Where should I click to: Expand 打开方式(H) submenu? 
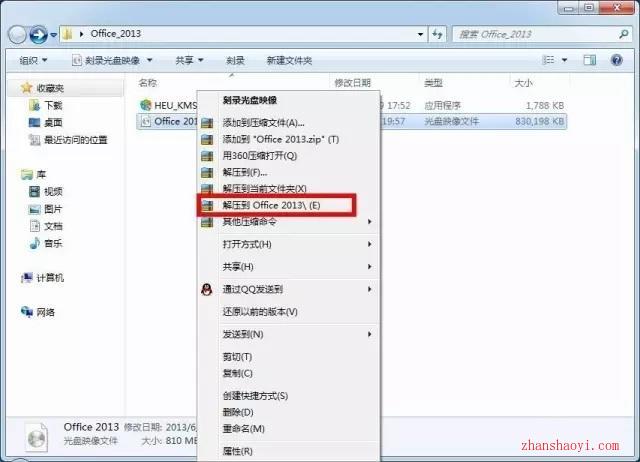[x=289, y=244]
